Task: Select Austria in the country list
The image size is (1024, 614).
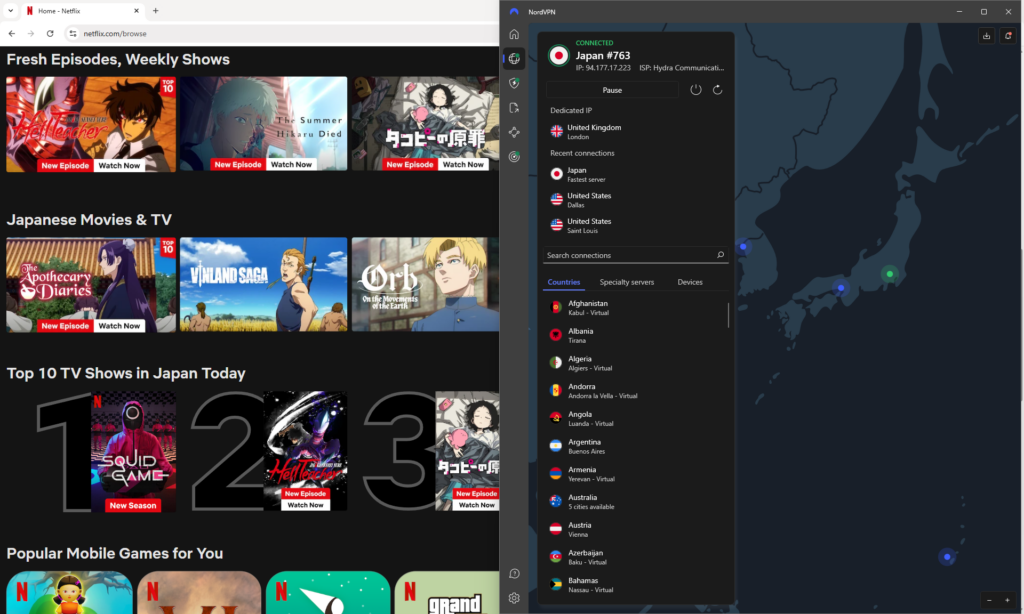Action: (635, 529)
